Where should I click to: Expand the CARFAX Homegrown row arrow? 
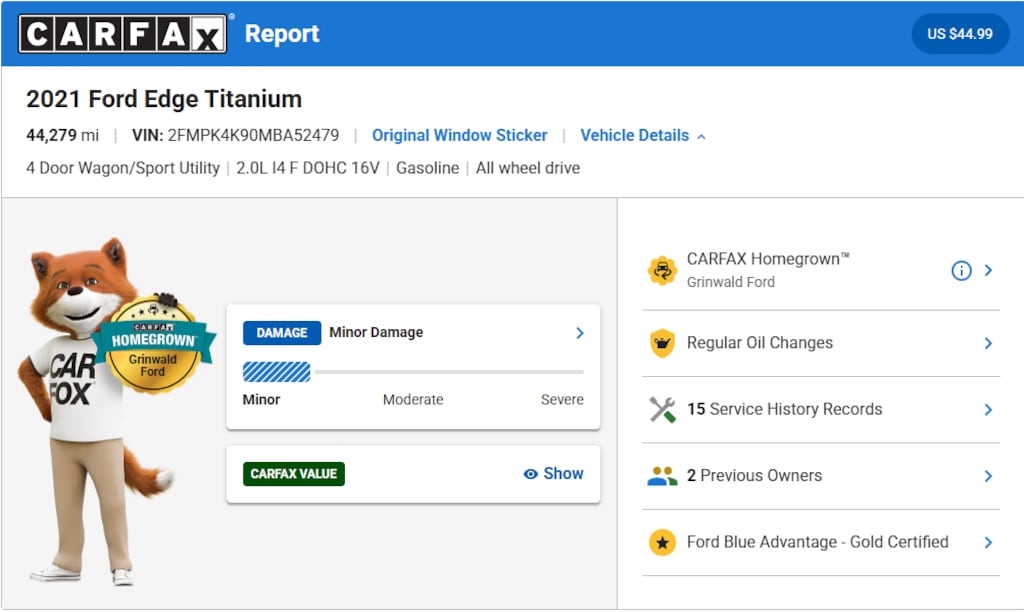coord(988,270)
